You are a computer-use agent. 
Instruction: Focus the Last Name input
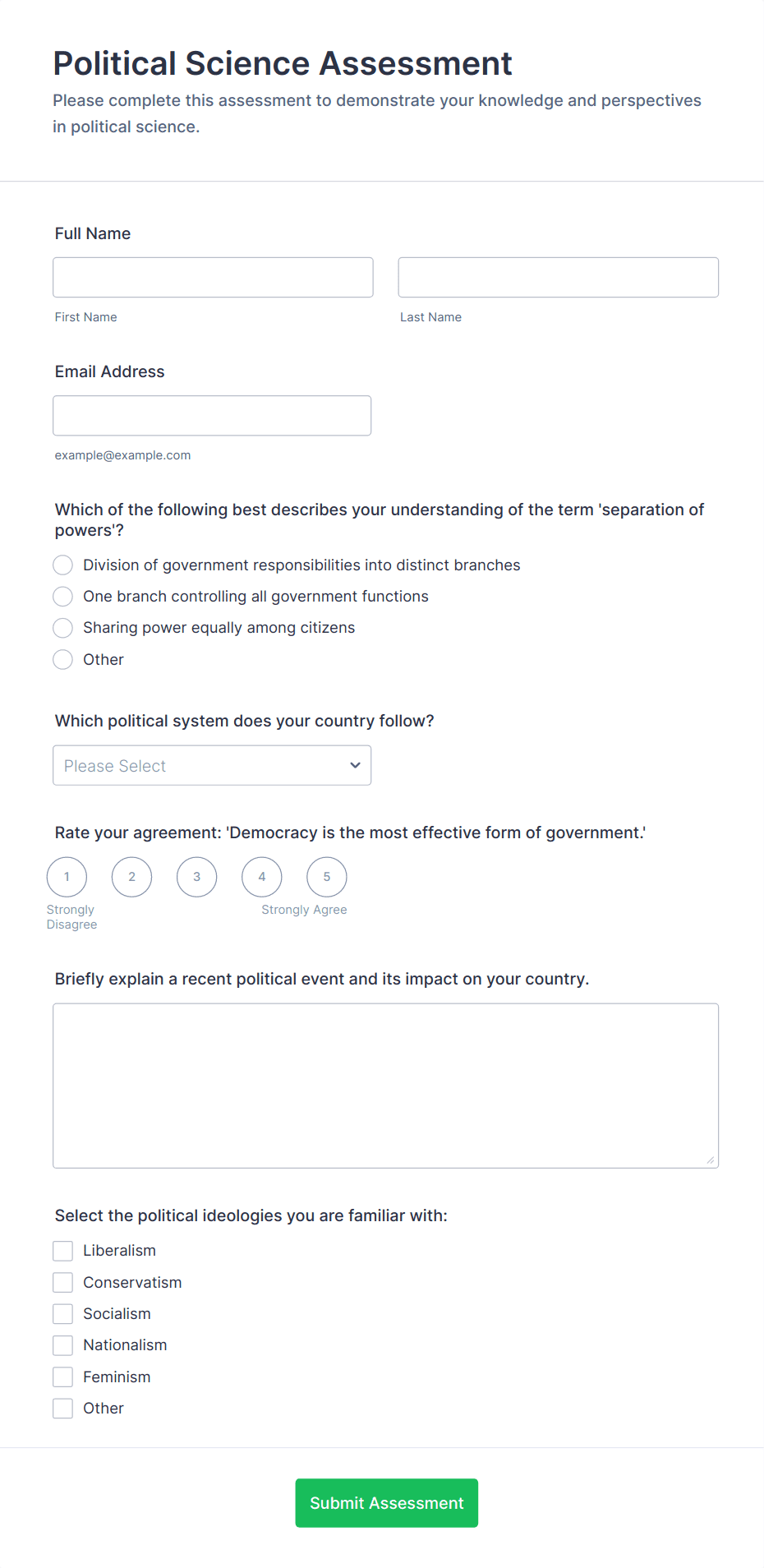558,277
